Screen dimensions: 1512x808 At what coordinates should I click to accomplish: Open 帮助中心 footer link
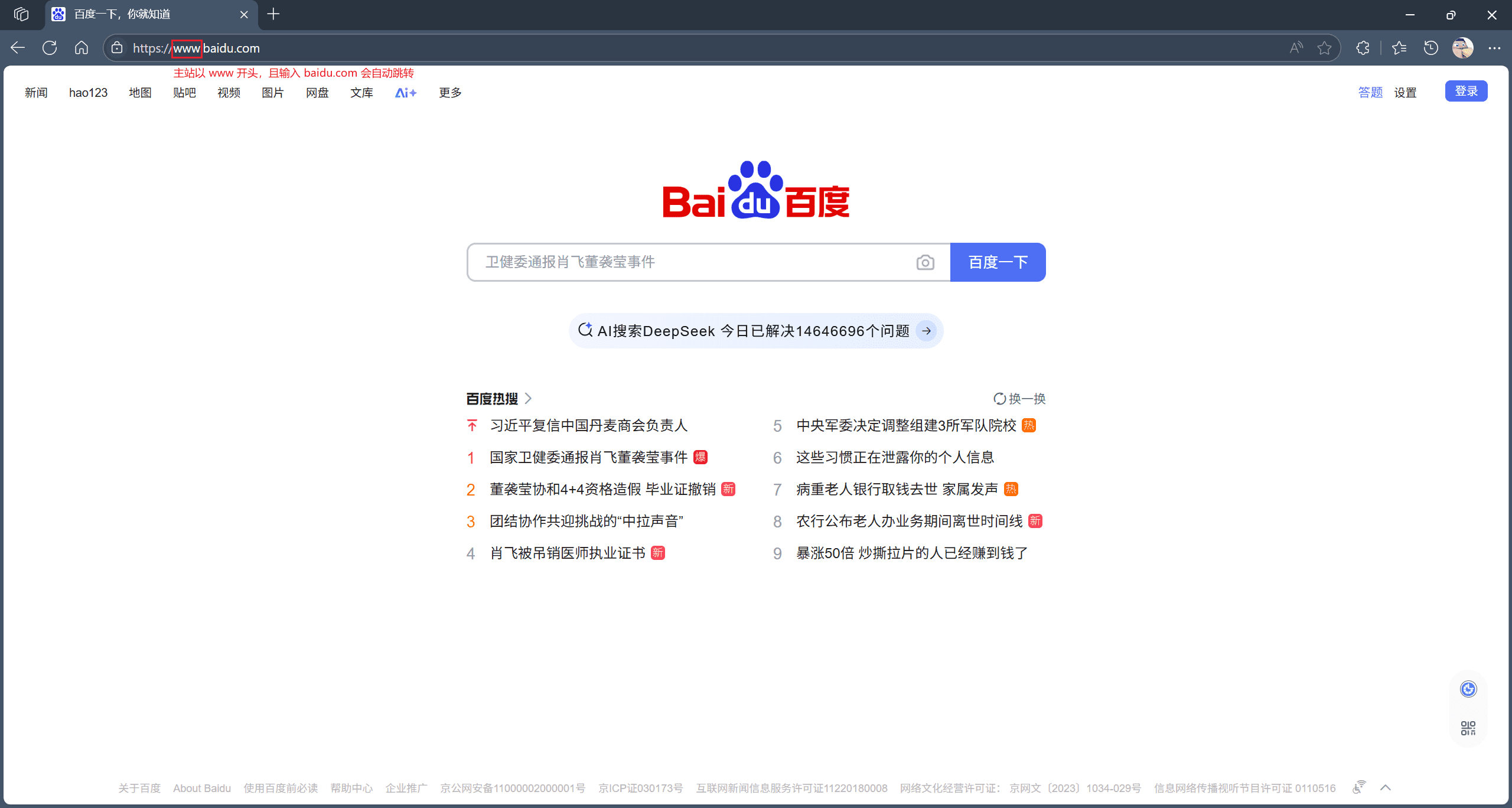[351, 788]
